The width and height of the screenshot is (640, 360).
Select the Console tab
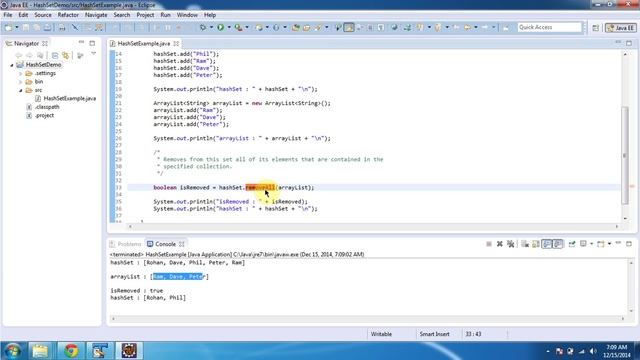click(x=165, y=244)
